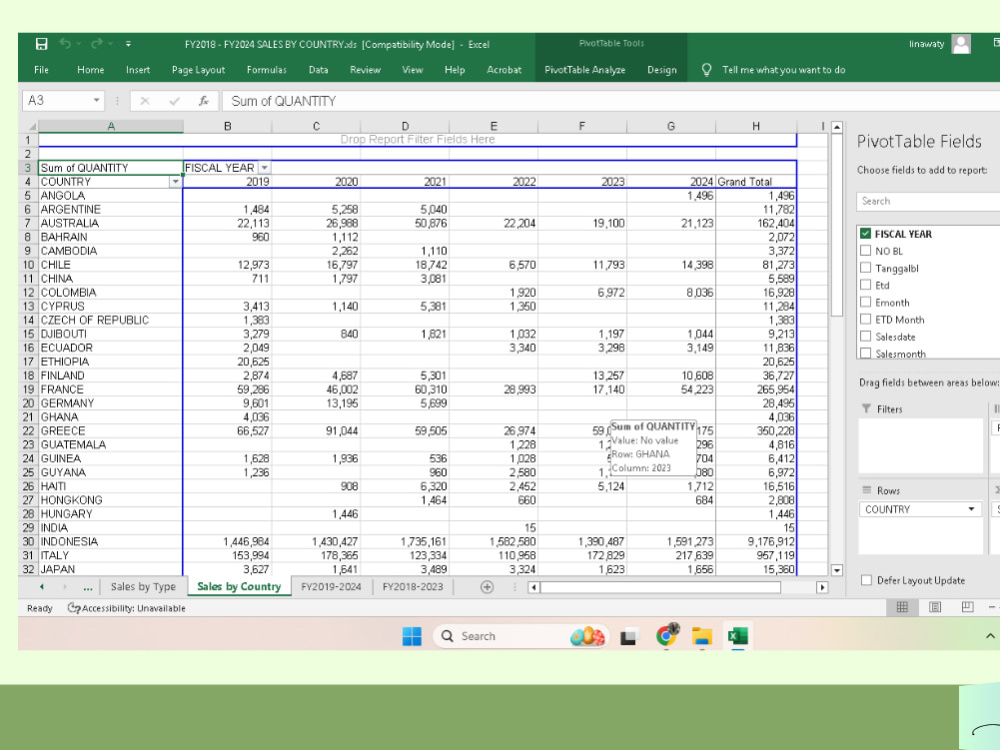Image resolution: width=1000 pixels, height=750 pixels.
Task: Show previous sheet tabs arrow
Action: point(42,587)
